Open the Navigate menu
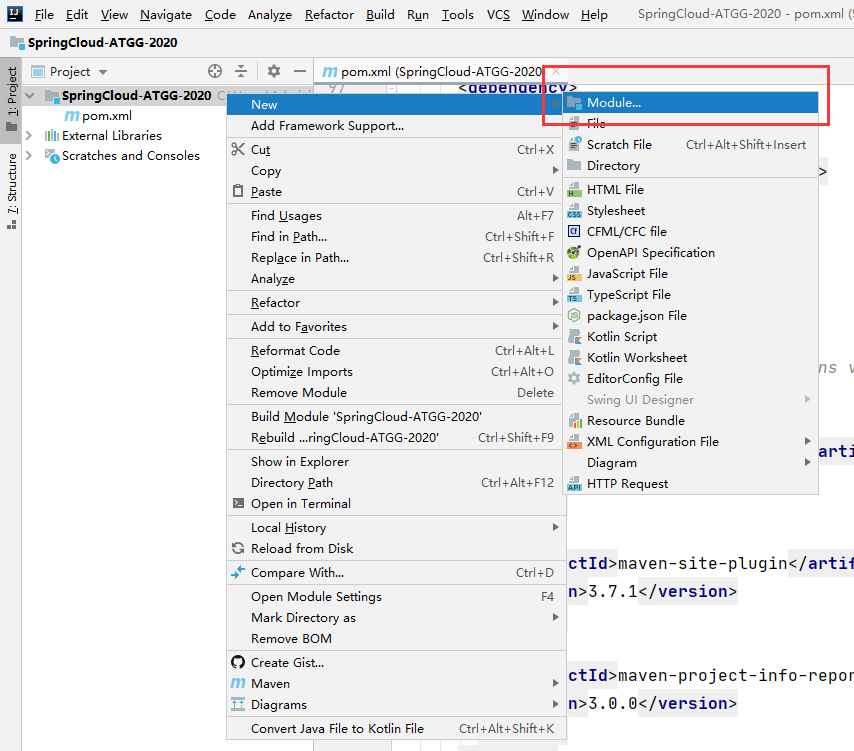The height and width of the screenshot is (751, 854). 166,15
